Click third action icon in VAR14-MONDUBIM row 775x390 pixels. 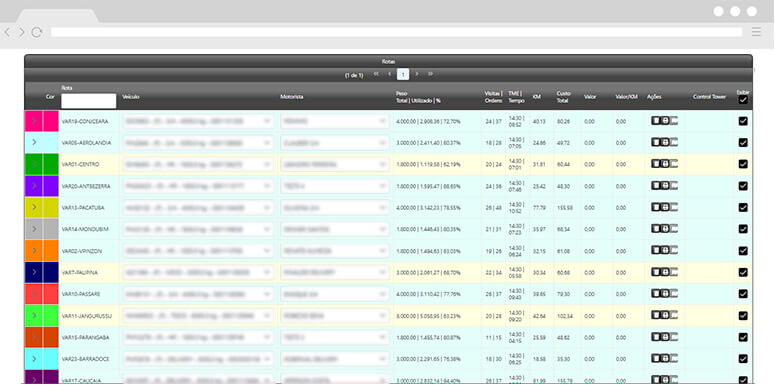coord(674,228)
